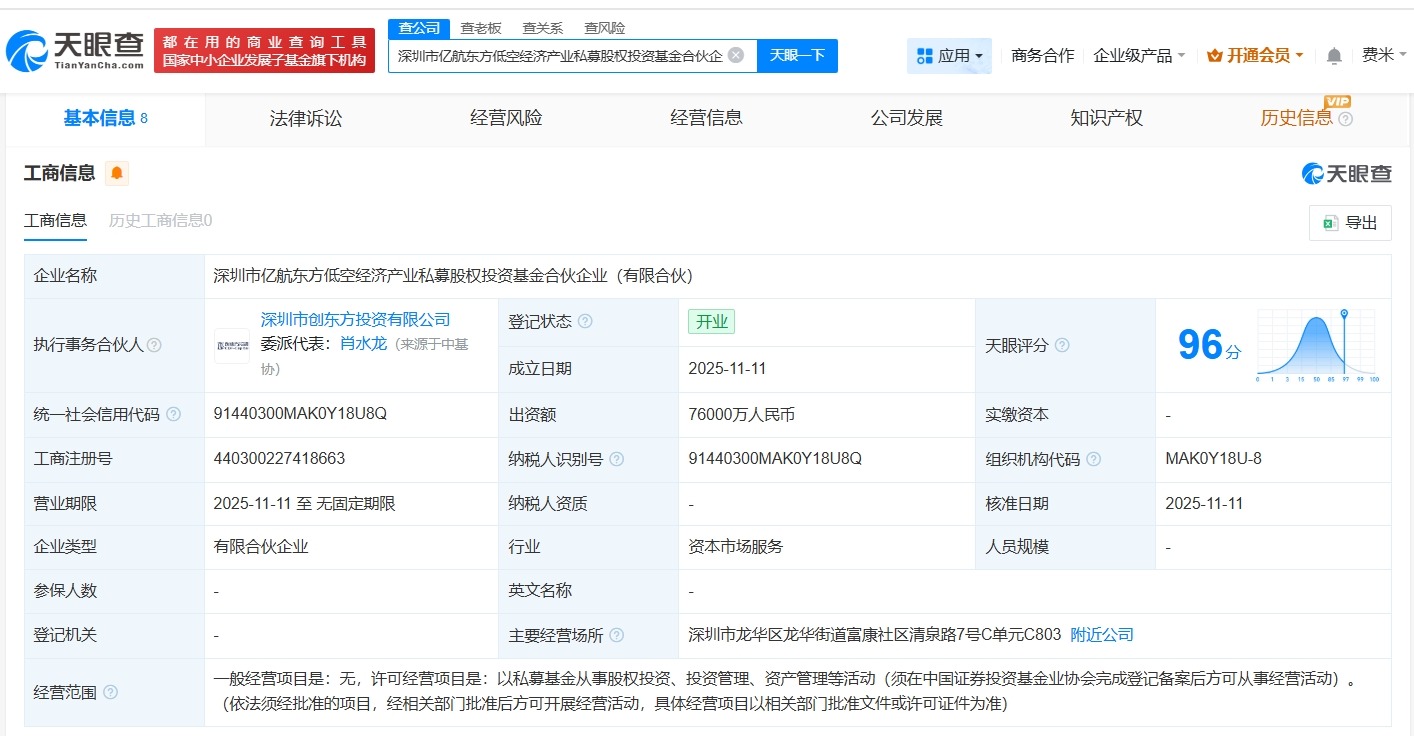Switch to the 查老板 search tab
This screenshot has width=1414, height=736.
(x=479, y=28)
